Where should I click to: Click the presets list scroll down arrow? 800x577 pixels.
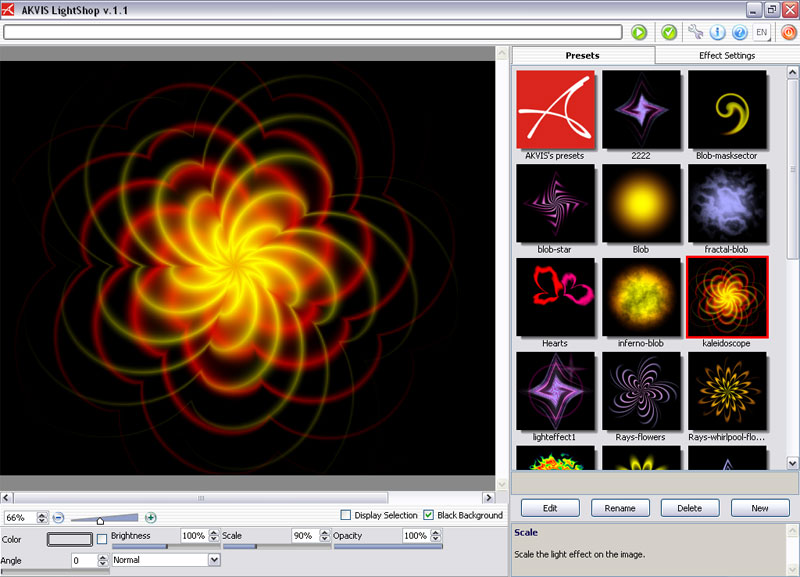792,463
